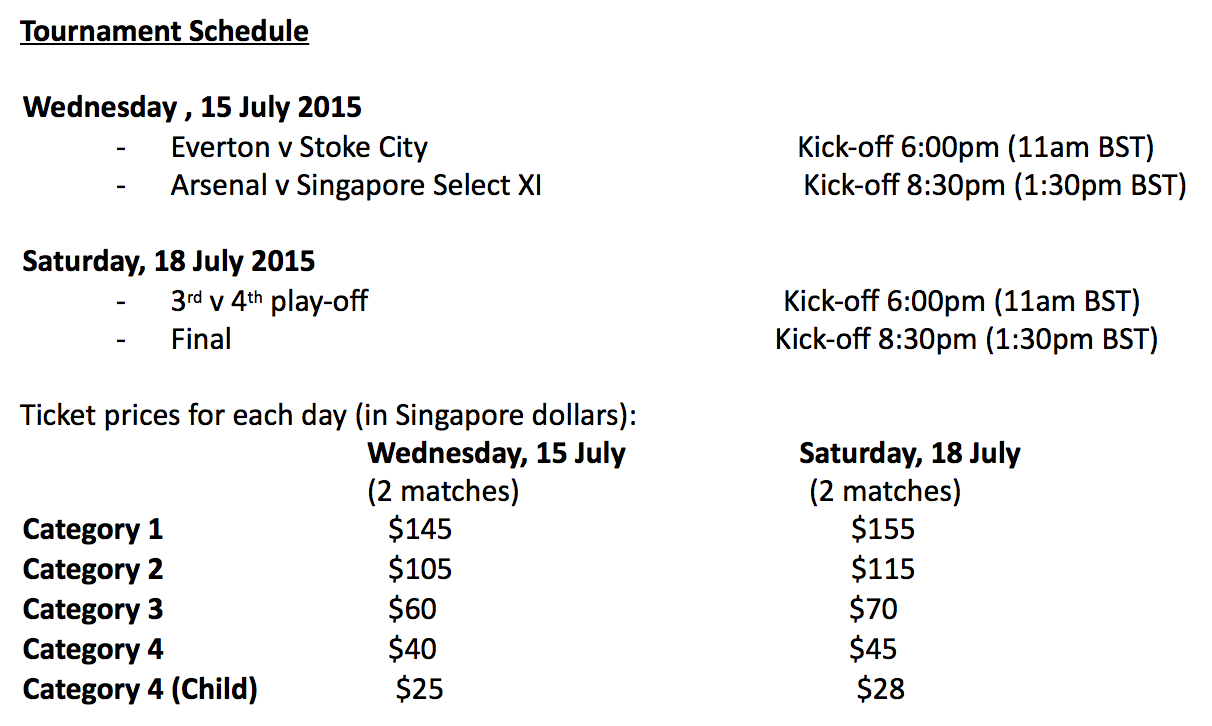Click the Category 4 (Child) row label
The image size is (1212, 726).
point(140,689)
